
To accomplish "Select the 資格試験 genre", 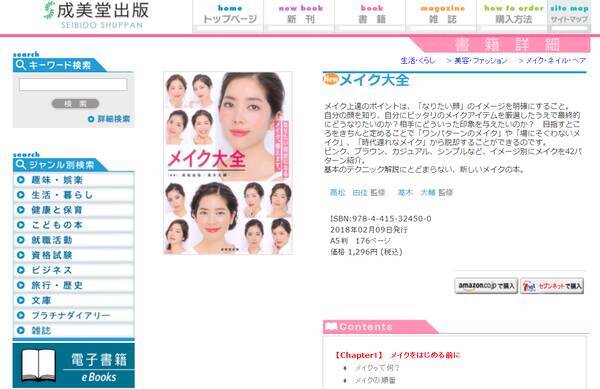I will [x=73, y=255].
